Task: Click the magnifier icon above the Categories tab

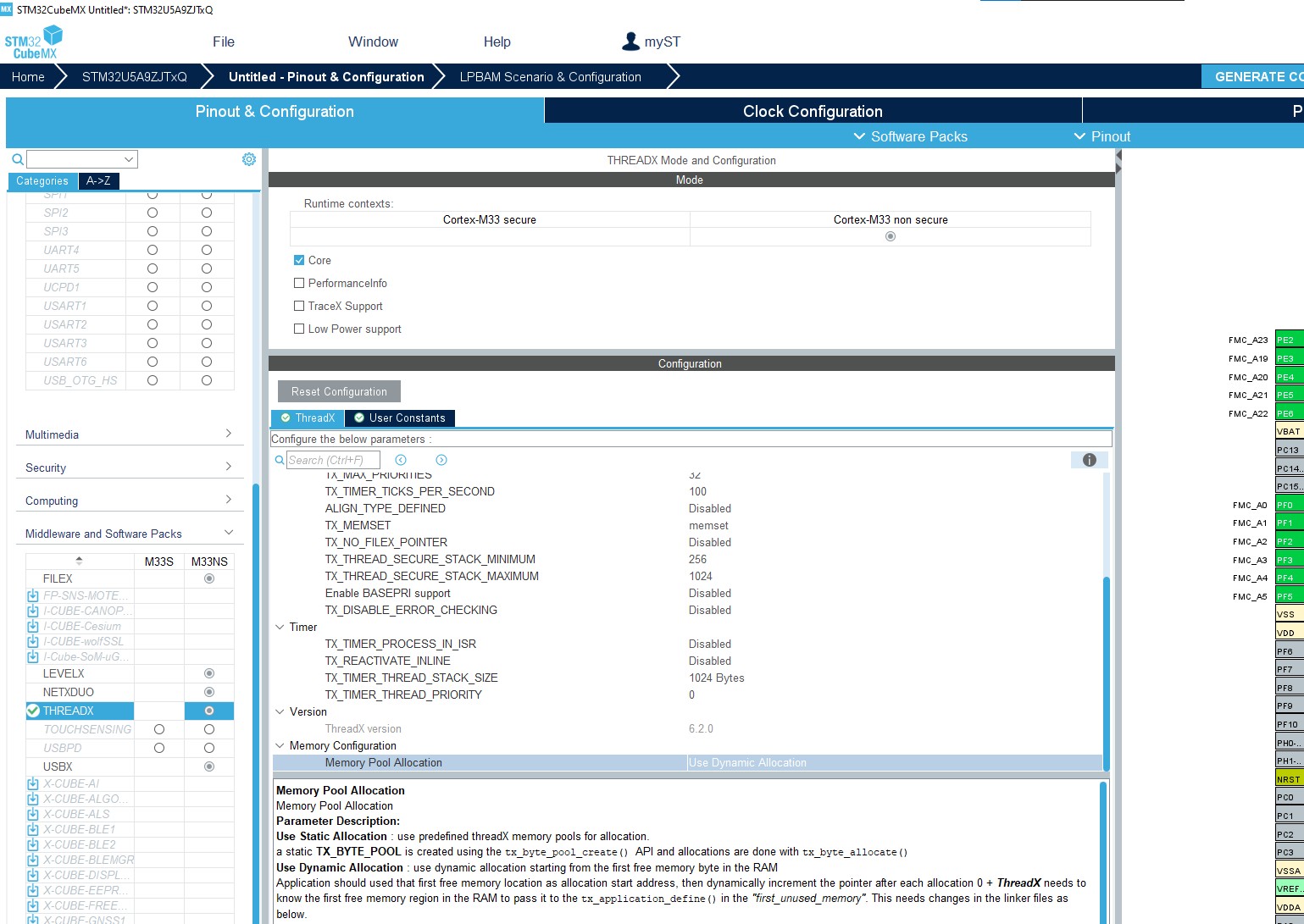Action: (17, 159)
